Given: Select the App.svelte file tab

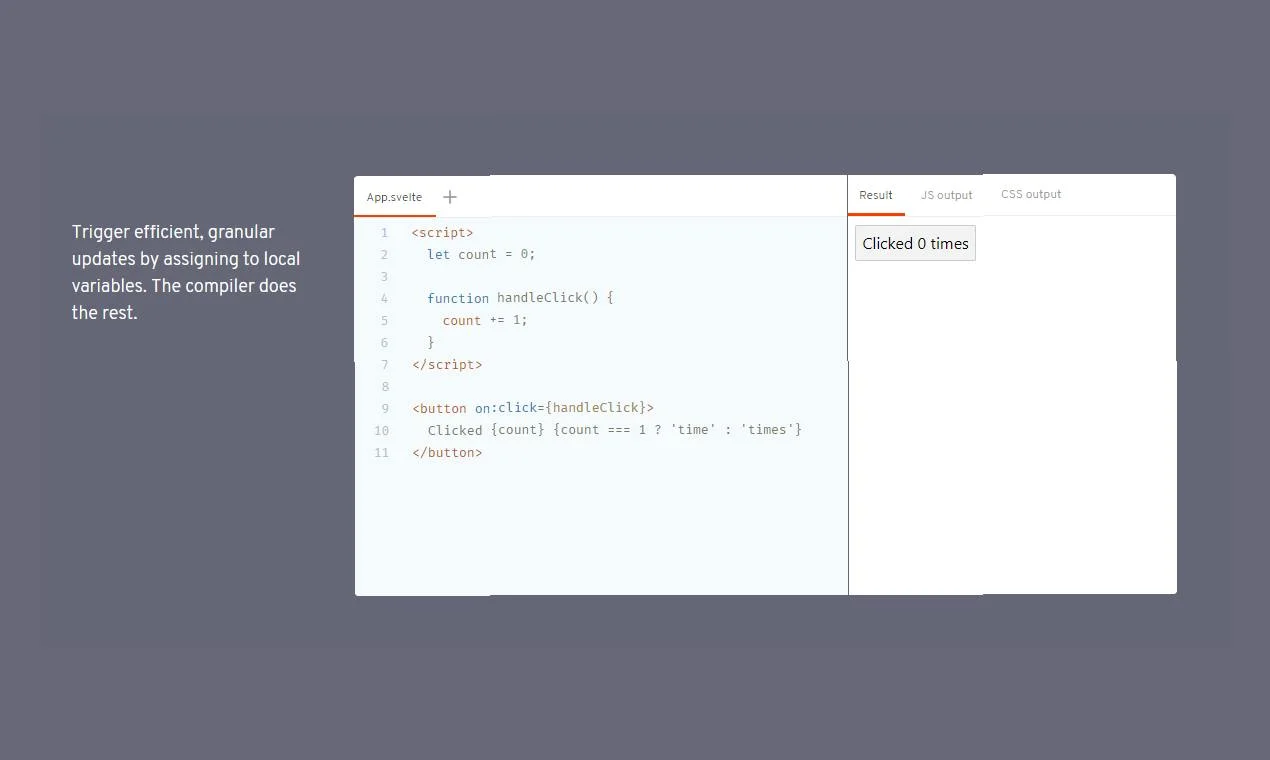Looking at the screenshot, I should tap(394, 197).
